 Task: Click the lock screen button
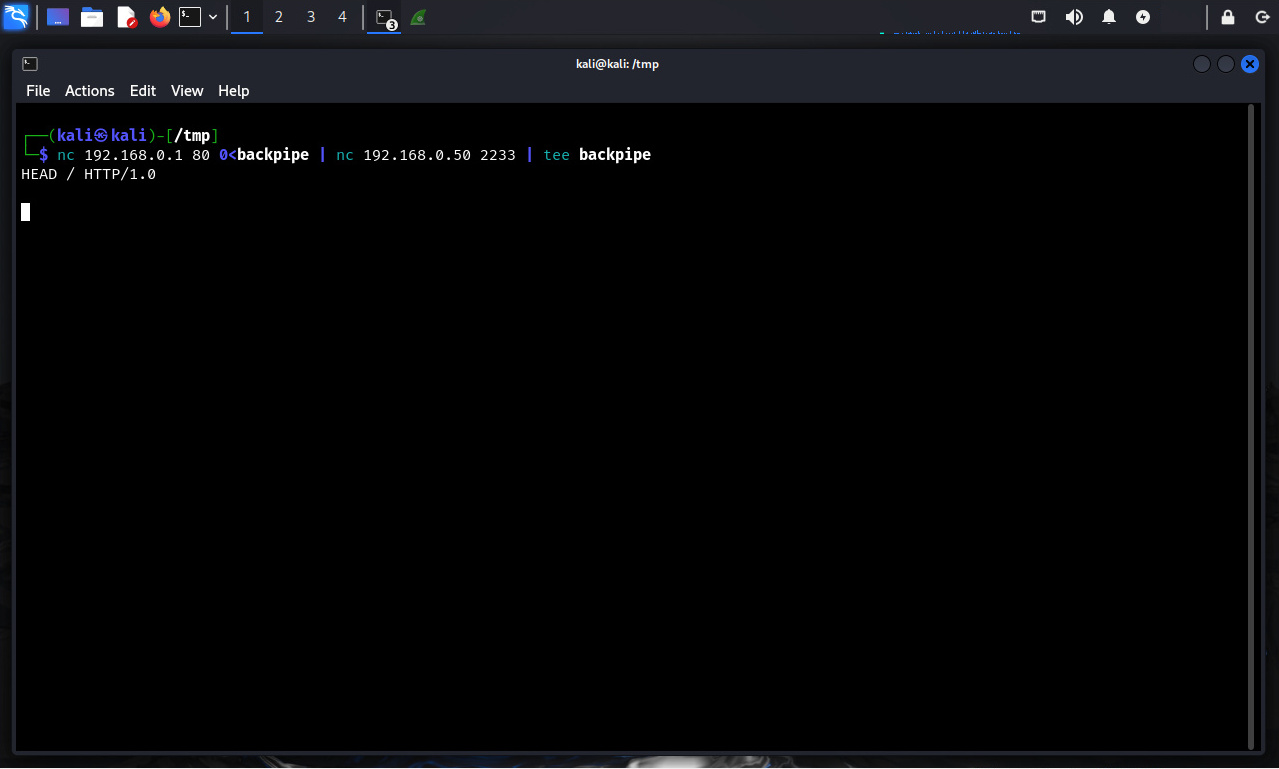pyautogui.click(x=1228, y=17)
